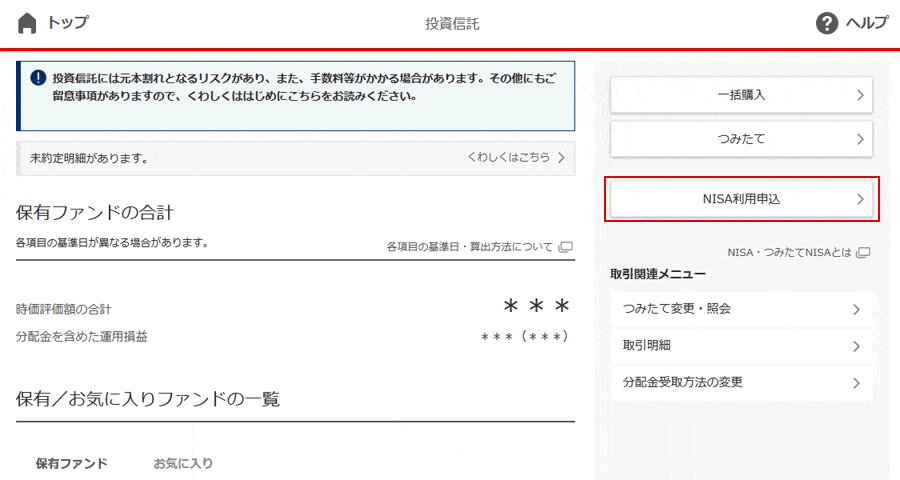The width and height of the screenshot is (900, 480).
Task: Click the 未約定明細があります。 notice
Action: (296, 158)
